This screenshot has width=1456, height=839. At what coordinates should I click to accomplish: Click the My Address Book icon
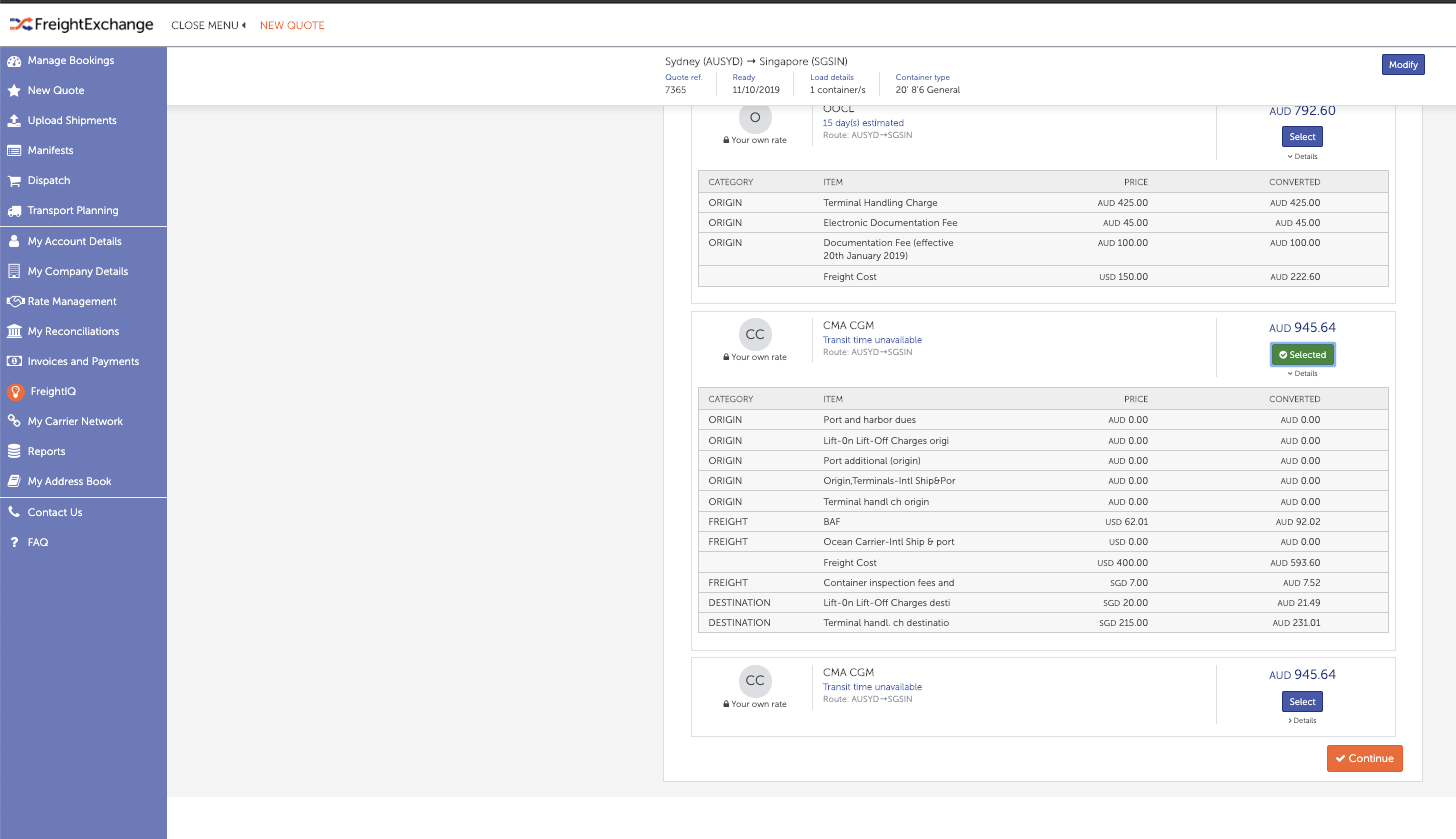14,481
